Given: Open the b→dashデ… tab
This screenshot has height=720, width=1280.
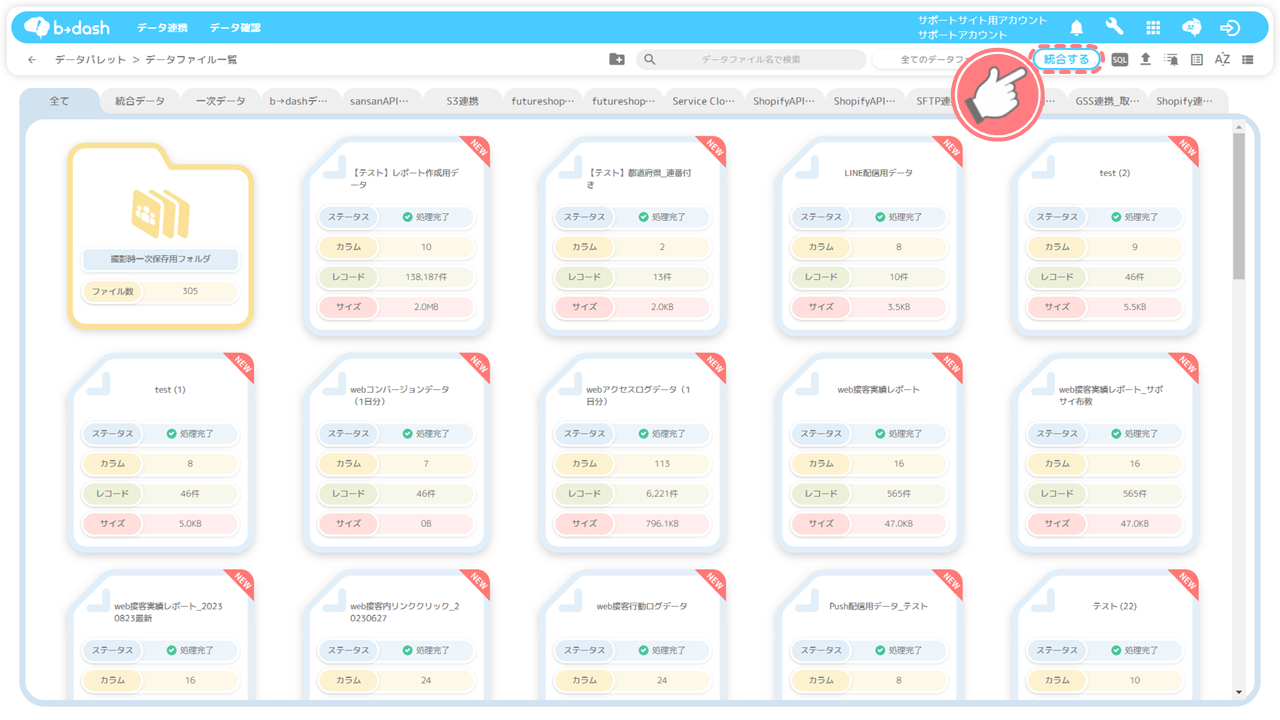Looking at the screenshot, I should point(299,101).
